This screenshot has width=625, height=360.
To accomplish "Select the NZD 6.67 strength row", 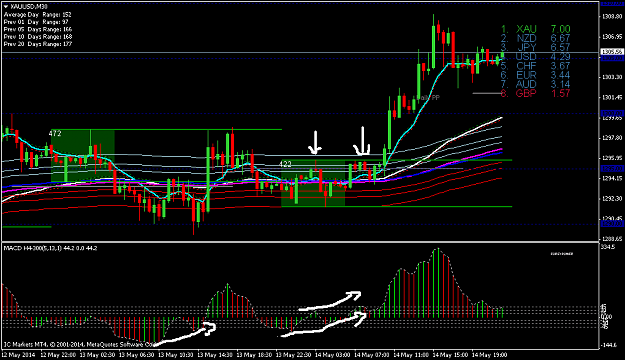I will pos(536,38).
